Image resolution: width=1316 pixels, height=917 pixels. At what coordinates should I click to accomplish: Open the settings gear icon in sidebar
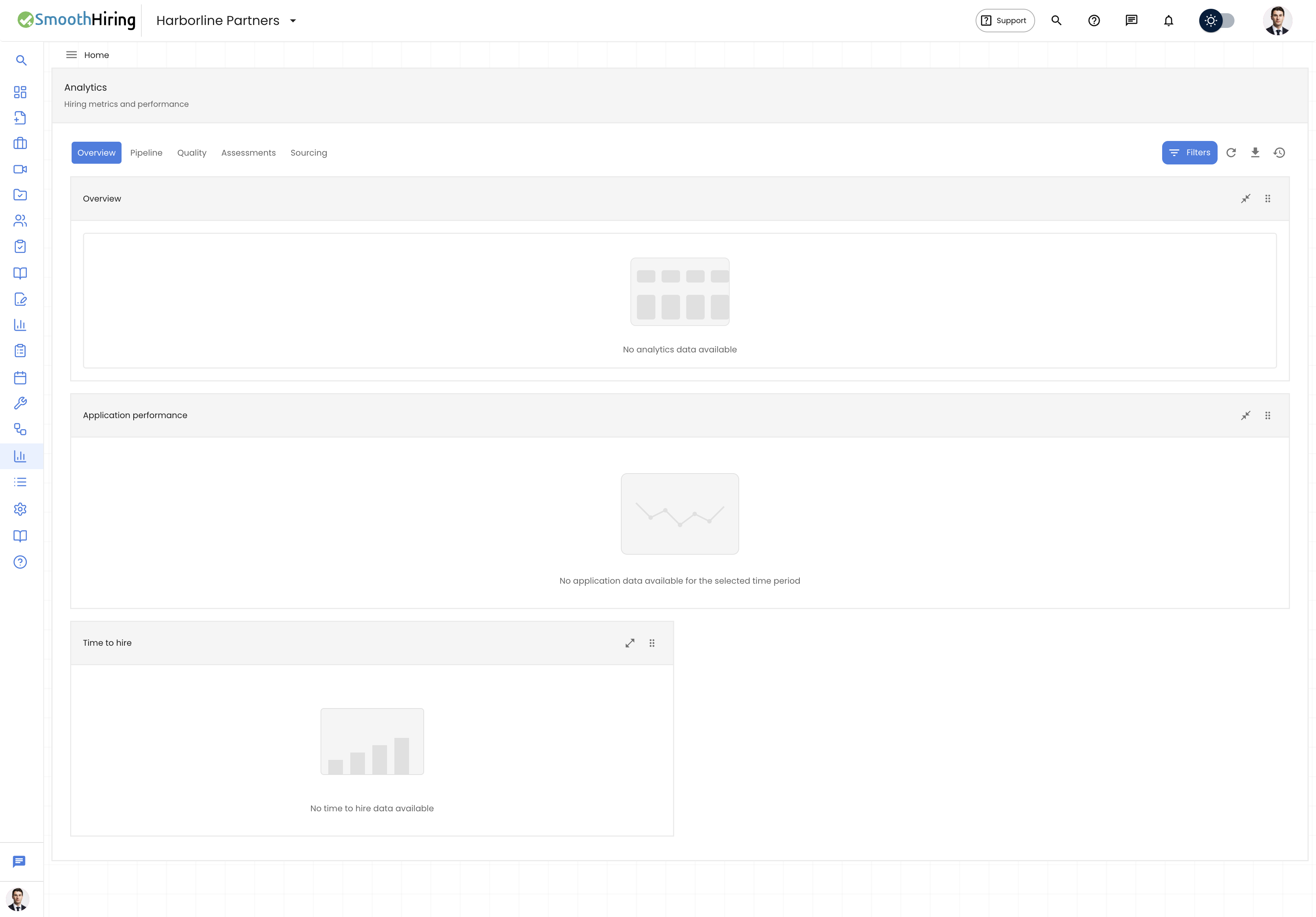coord(20,509)
